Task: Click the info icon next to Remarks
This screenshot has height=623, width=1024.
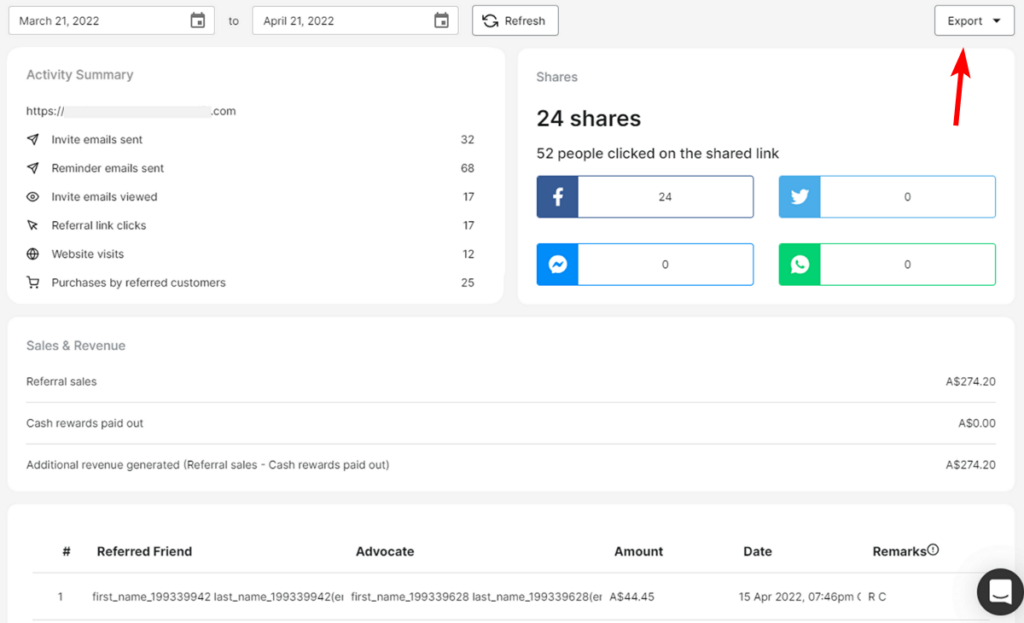Action: click(x=934, y=549)
